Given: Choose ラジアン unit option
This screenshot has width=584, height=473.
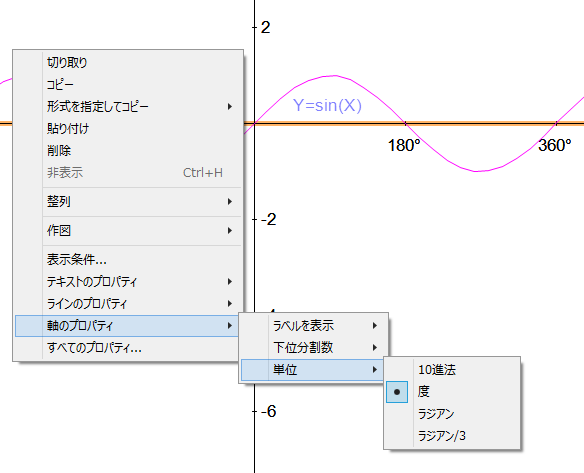Looking at the screenshot, I should [452, 414].
